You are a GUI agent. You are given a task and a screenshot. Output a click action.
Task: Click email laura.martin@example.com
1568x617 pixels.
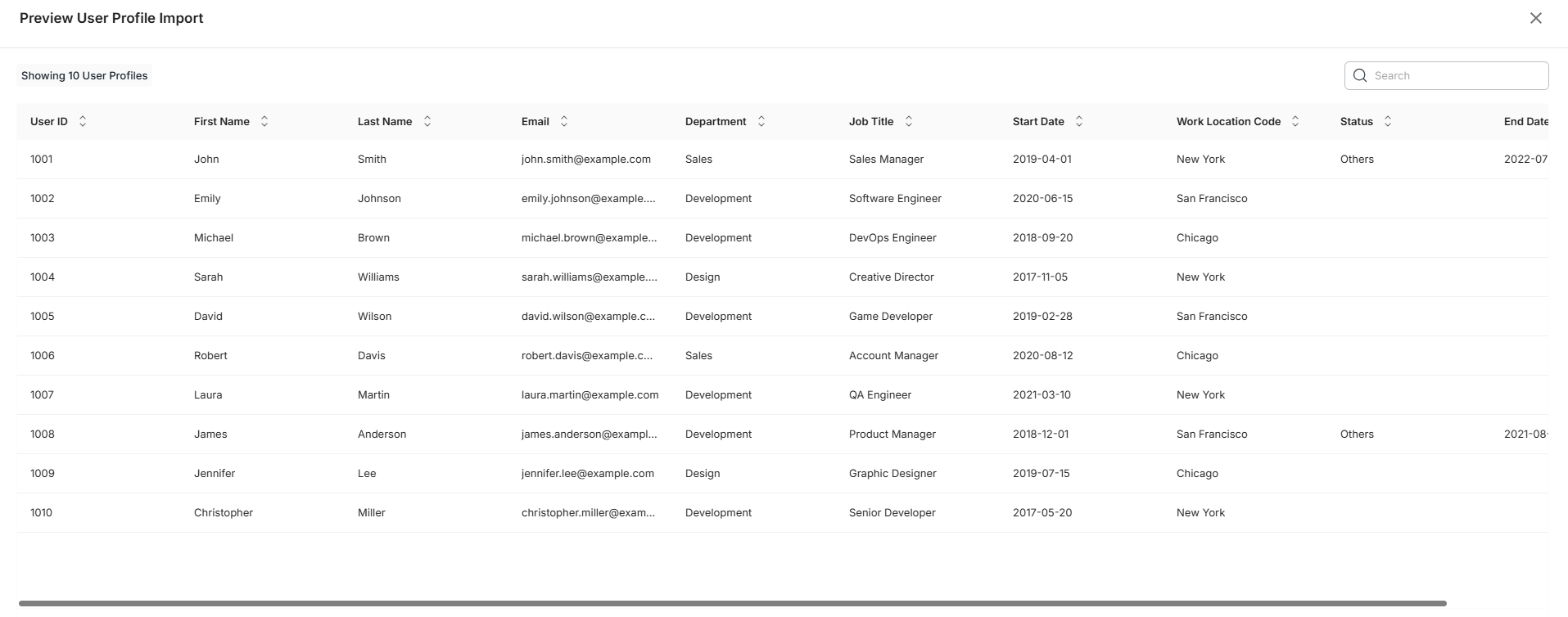(590, 394)
